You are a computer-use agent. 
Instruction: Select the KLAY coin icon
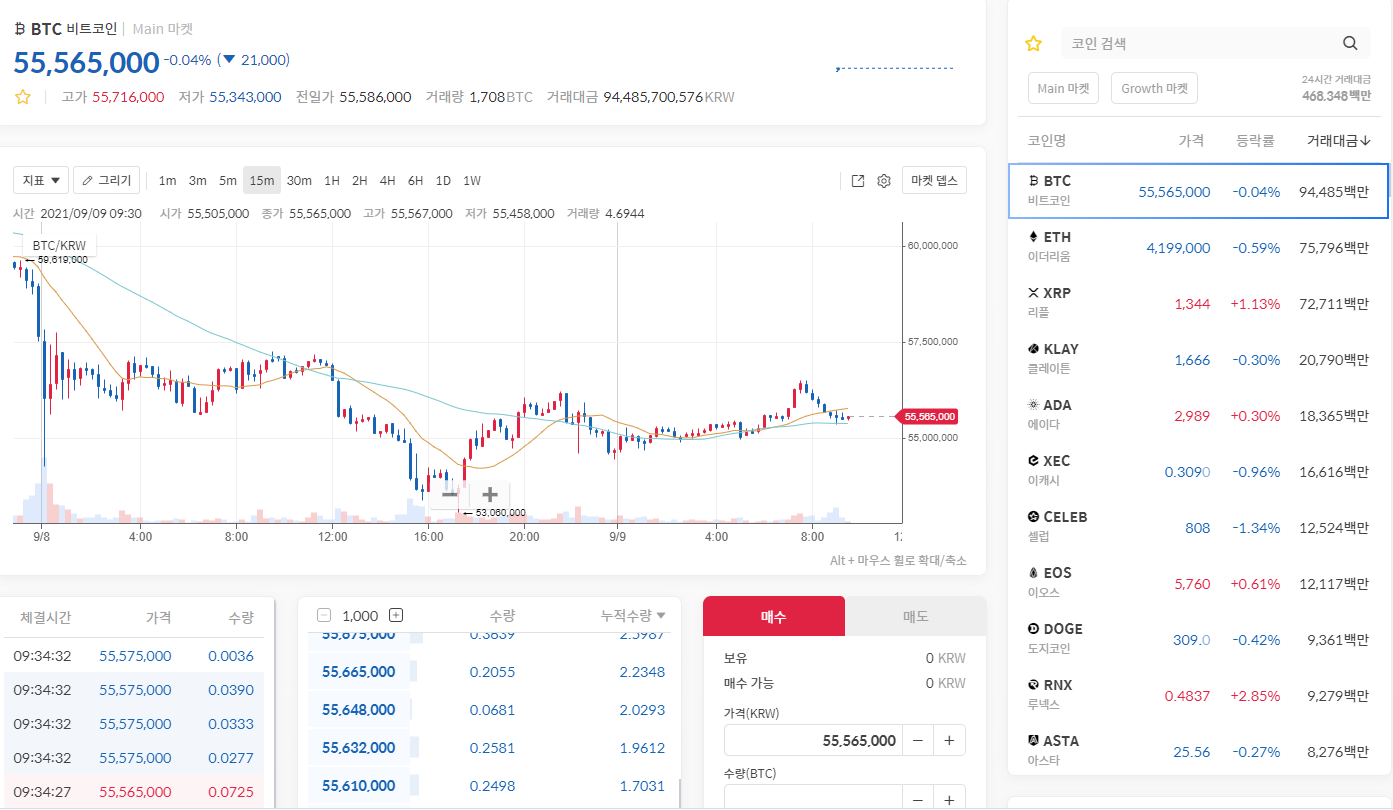tap(1034, 349)
